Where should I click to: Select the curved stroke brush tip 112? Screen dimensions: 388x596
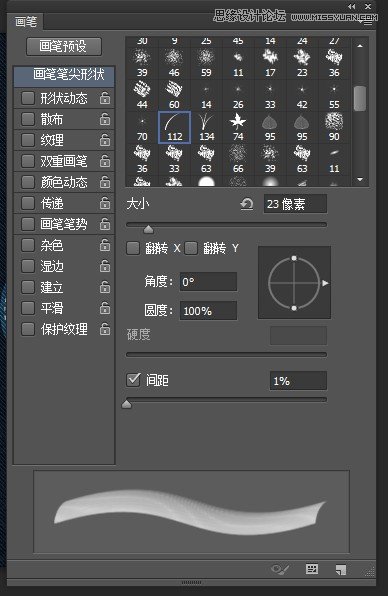click(x=174, y=127)
